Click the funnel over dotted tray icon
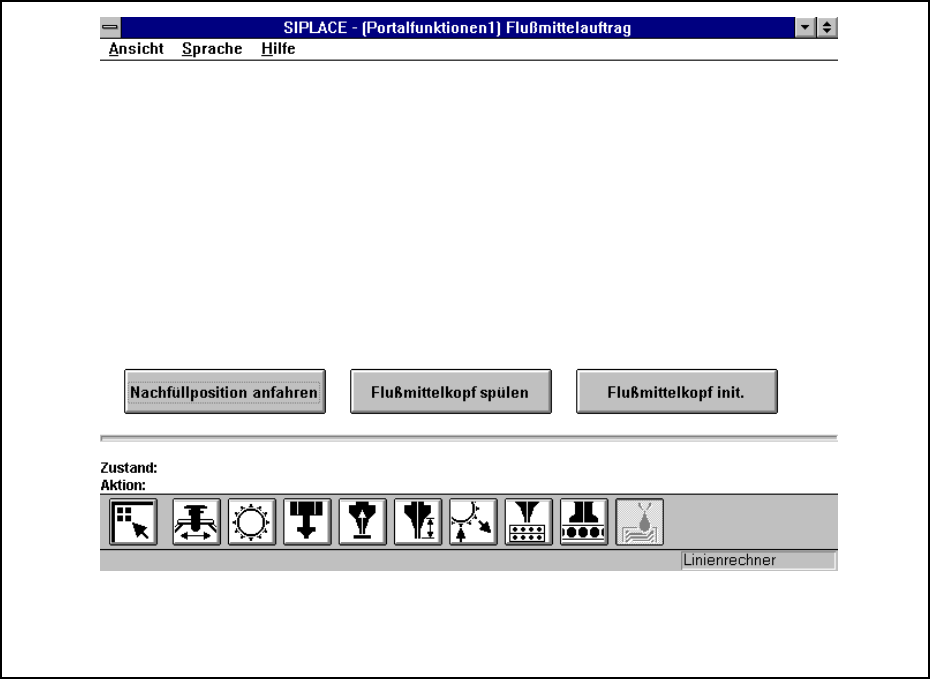930x679 pixels. (529, 522)
